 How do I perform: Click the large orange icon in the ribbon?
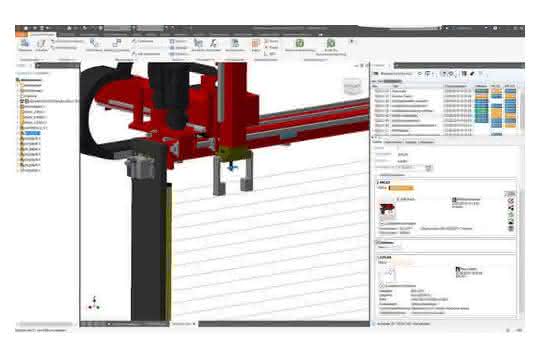pyautogui.click(x=256, y=44)
